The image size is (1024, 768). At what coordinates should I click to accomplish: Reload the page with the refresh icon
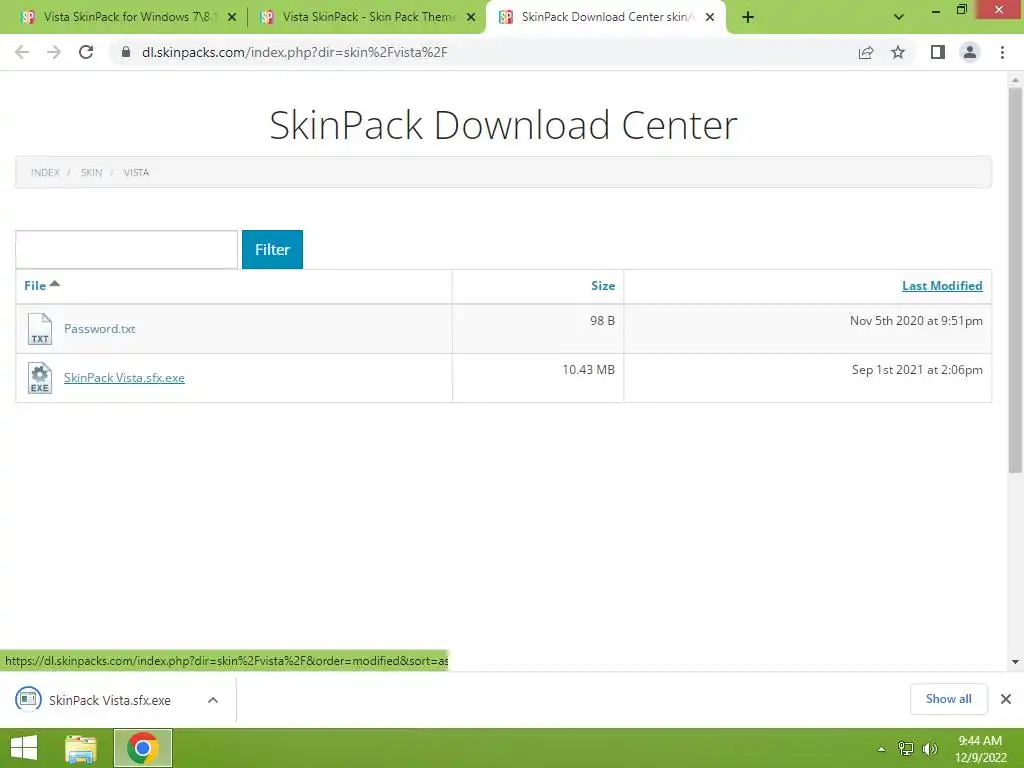(x=86, y=52)
